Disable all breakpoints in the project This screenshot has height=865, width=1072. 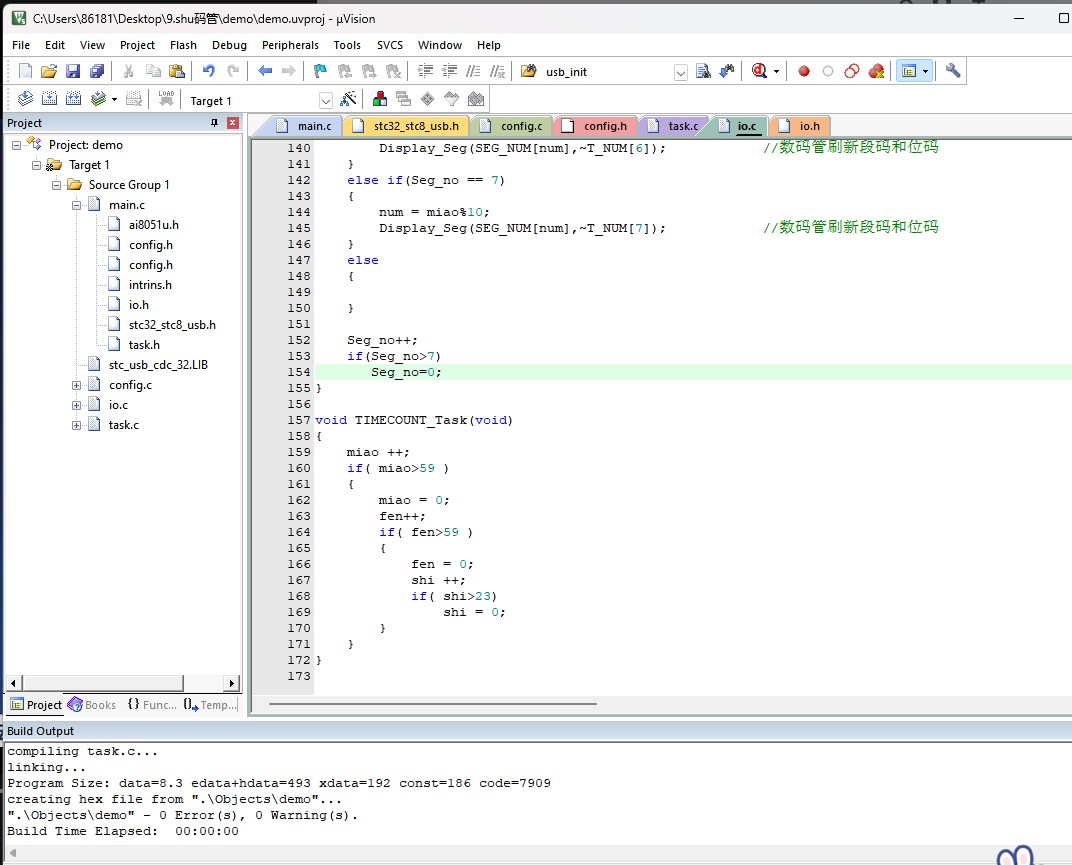pos(852,71)
